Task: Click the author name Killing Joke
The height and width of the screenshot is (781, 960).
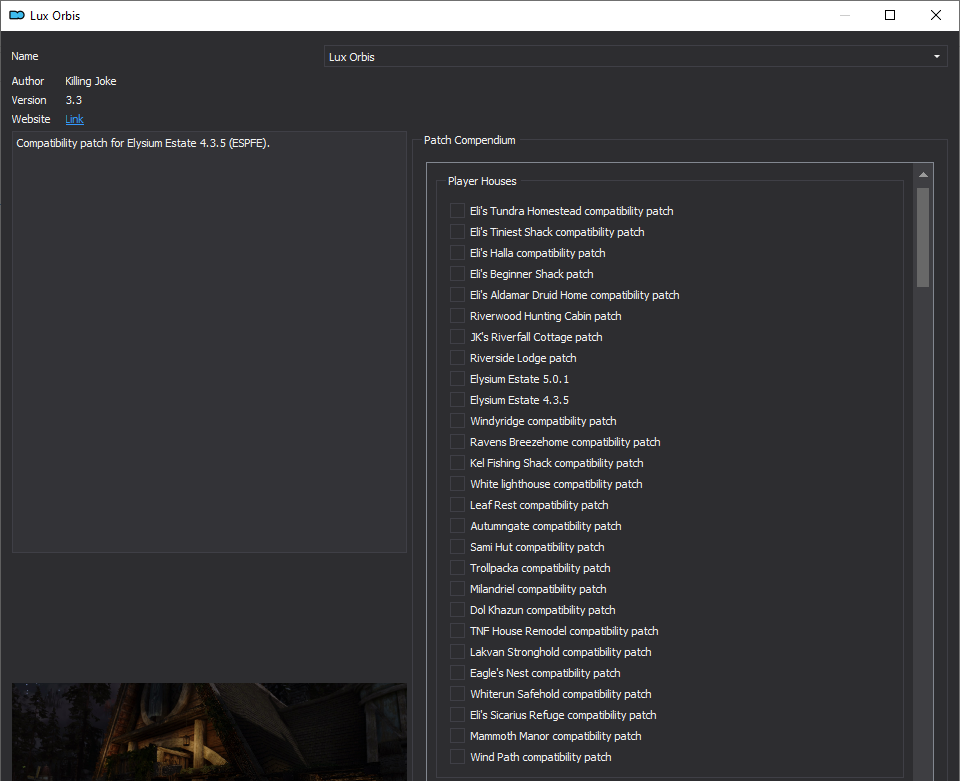Action: point(91,81)
